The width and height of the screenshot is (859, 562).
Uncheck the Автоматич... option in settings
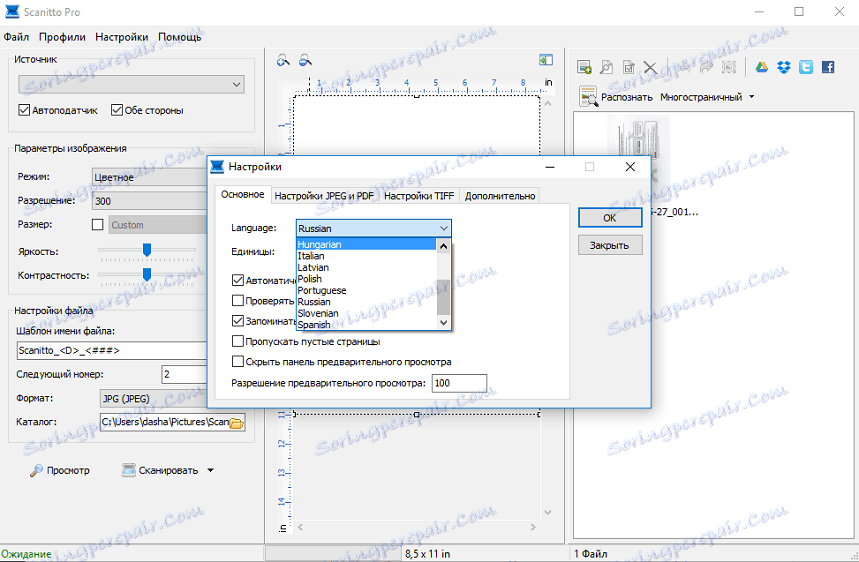238,280
